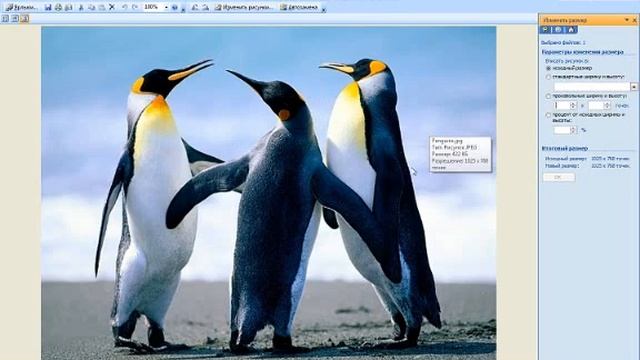Open the Изменить размер task pane menu arrow

coord(627,20)
